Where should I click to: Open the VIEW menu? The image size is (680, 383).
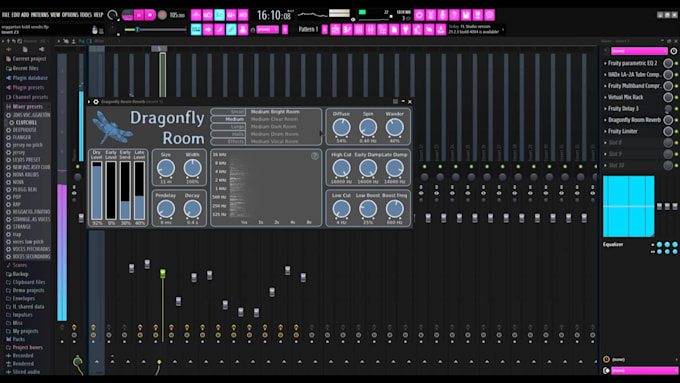tap(55, 15)
